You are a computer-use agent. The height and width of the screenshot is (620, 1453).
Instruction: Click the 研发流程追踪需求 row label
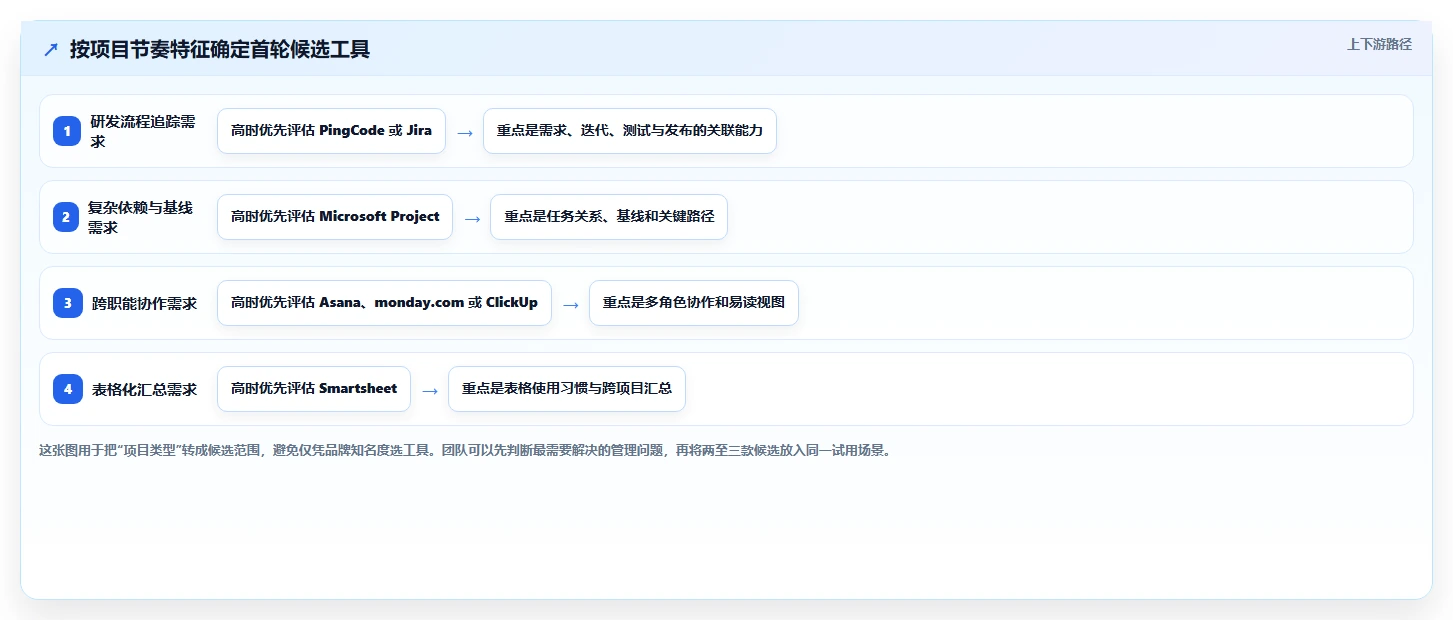143,131
